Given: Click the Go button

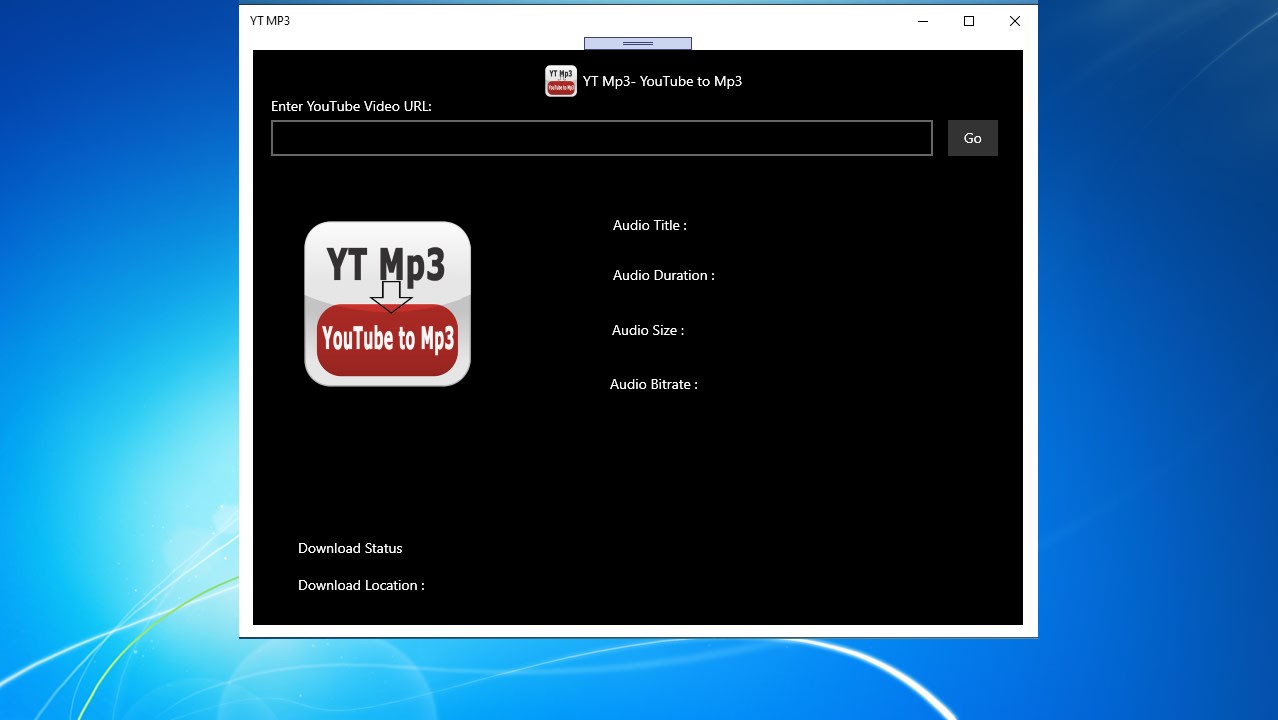Looking at the screenshot, I should click(972, 138).
